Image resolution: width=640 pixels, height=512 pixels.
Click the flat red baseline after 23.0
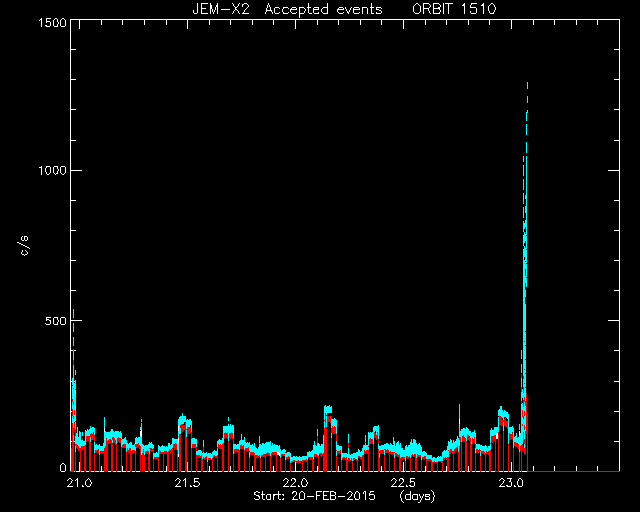pyautogui.click(x=573, y=471)
